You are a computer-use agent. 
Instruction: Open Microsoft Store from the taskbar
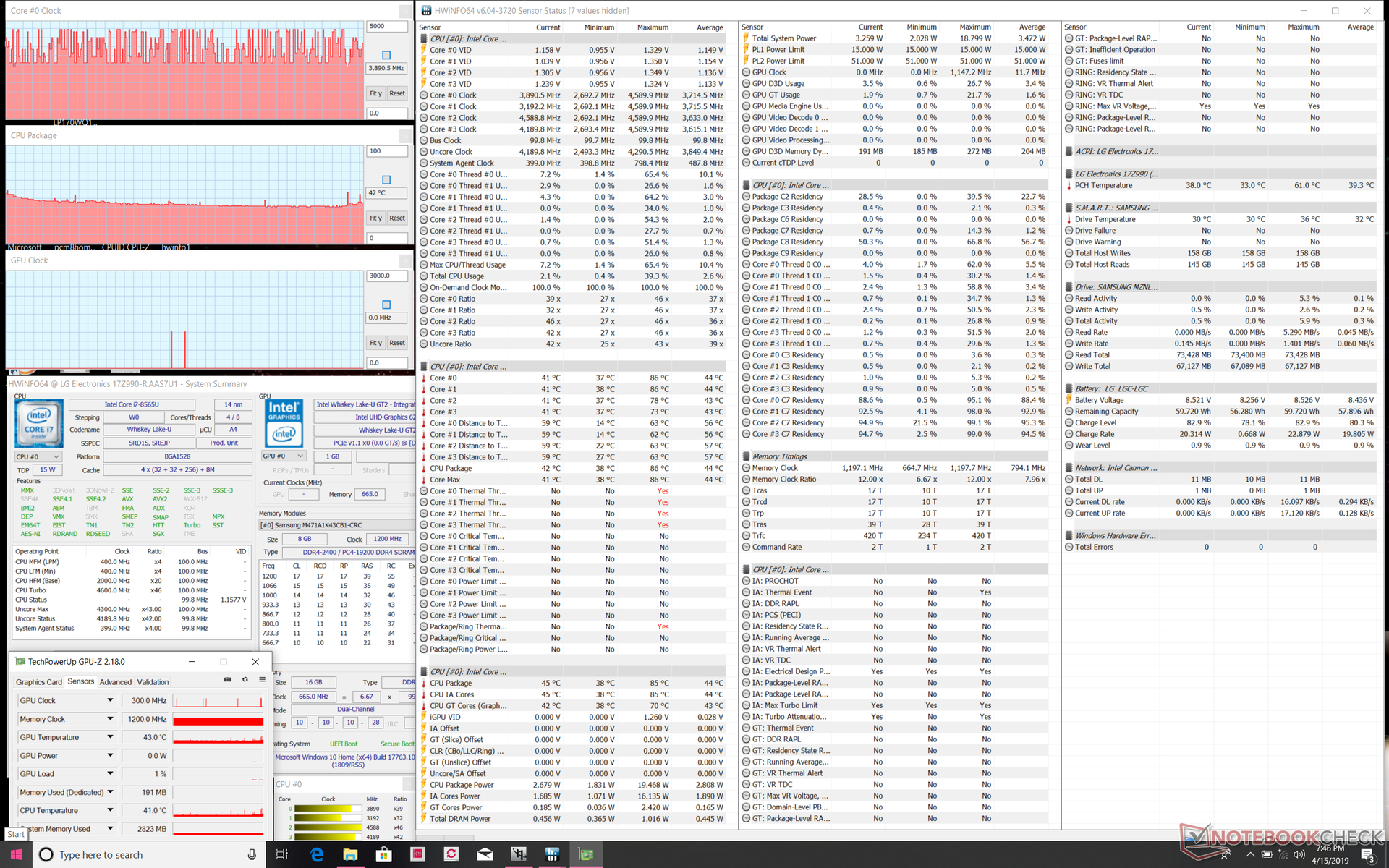(x=384, y=854)
